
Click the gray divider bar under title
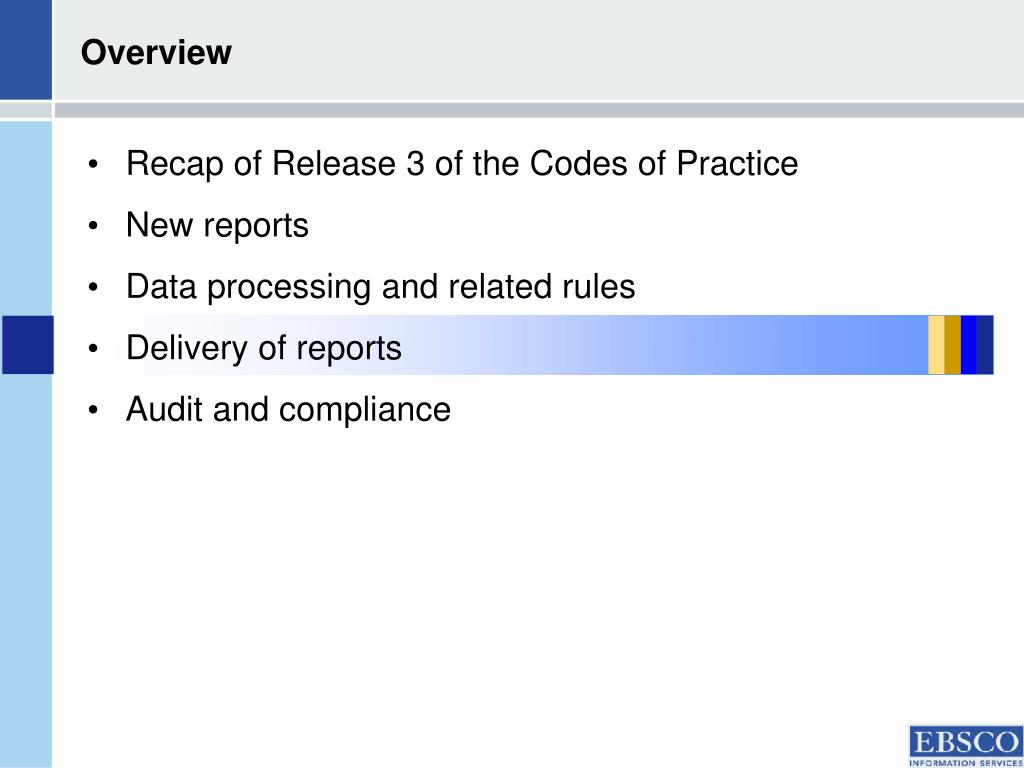pyautogui.click(x=539, y=110)
